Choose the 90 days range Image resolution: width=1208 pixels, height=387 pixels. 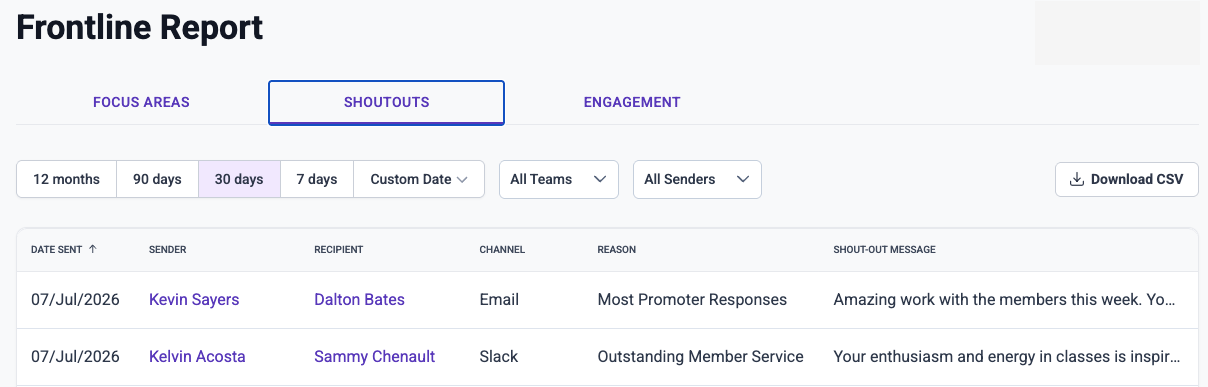(x=158, y=179)
